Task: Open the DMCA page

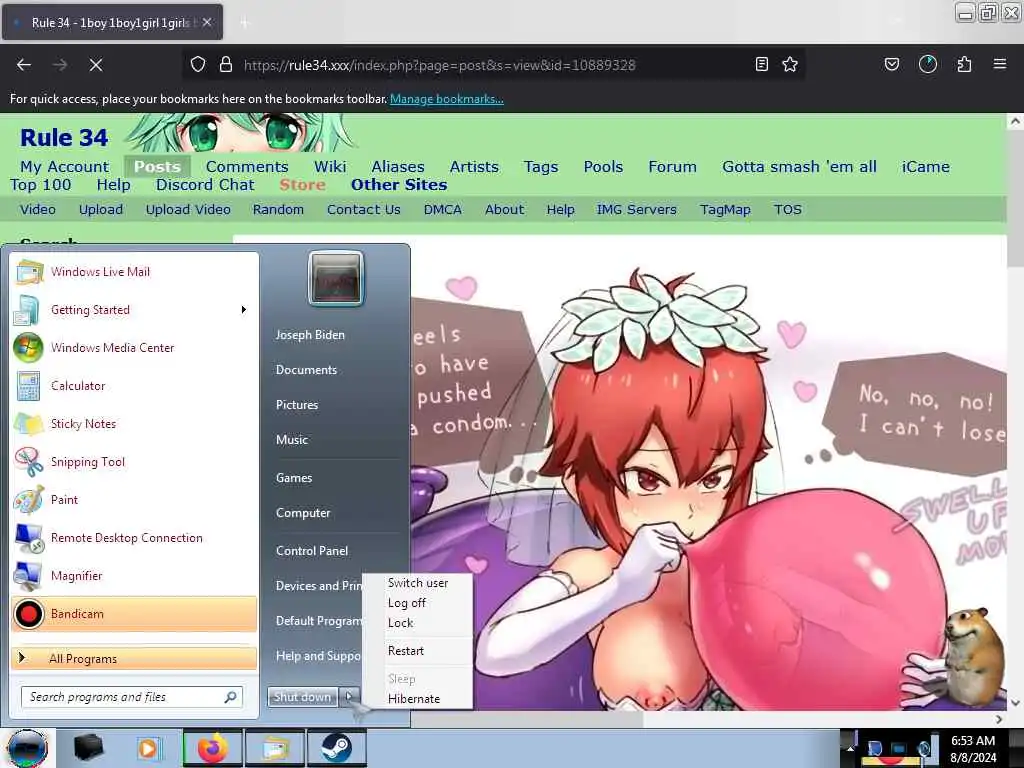Action: click(443, 210)
